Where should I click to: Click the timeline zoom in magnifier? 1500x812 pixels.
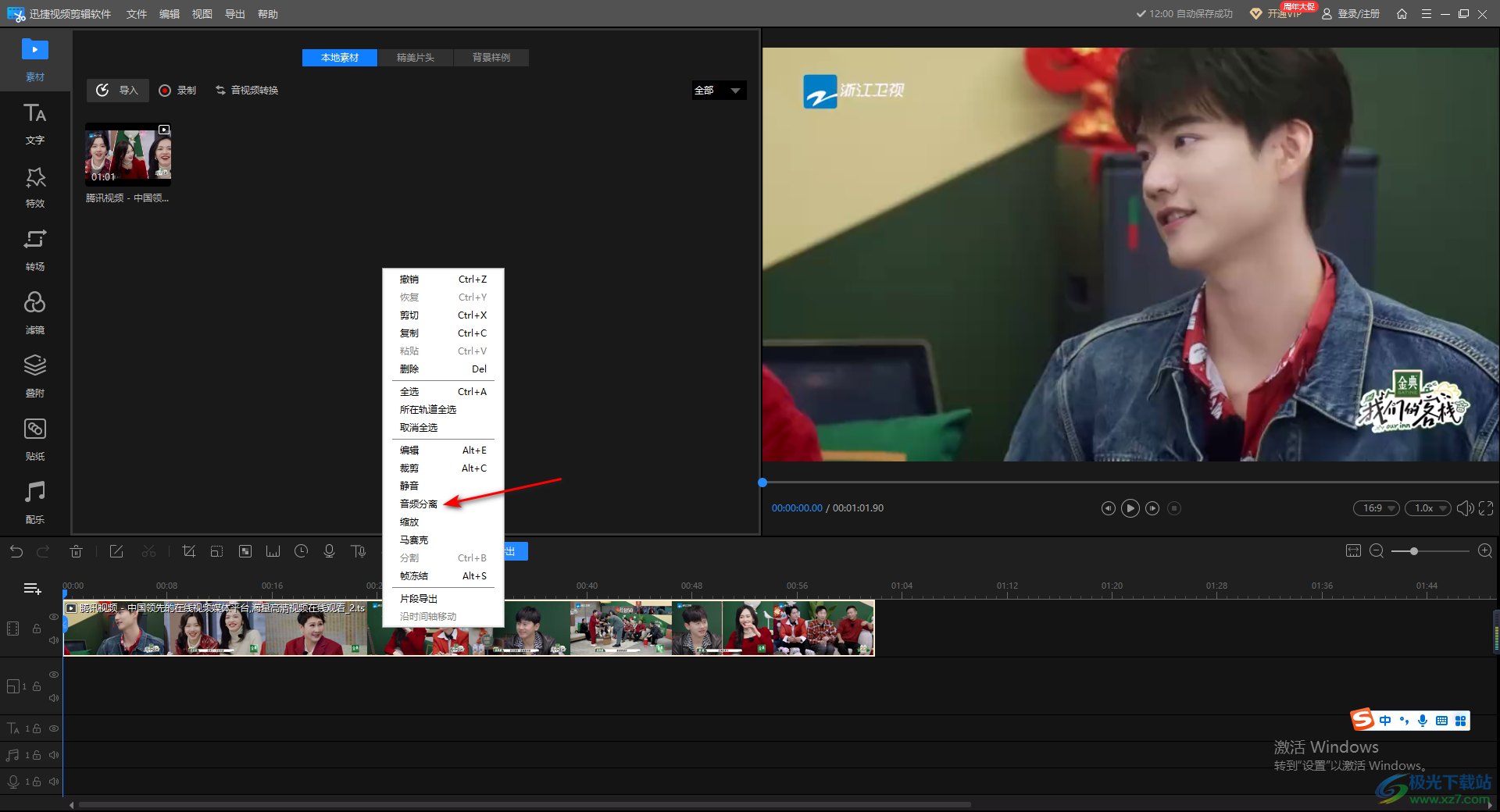pos(1485,551)
